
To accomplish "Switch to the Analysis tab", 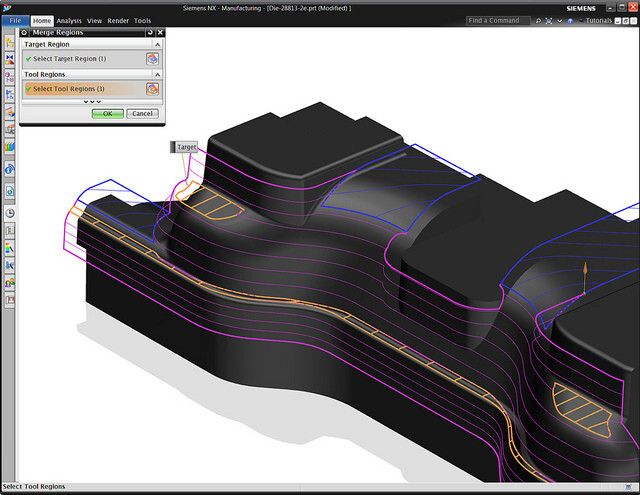I will (x=69, y=20).
